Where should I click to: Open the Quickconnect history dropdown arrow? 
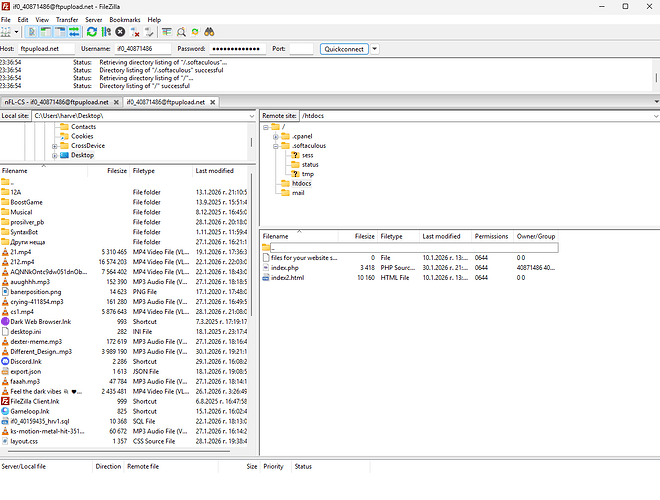[375, 48]
